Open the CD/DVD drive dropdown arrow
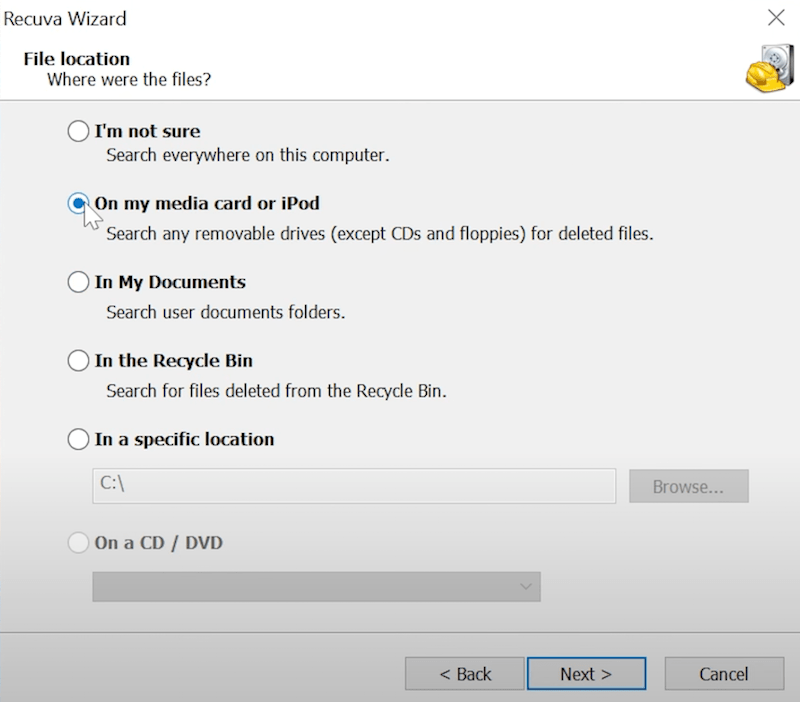Viewport: 800px width, 702px height. (x=526, y=587)
